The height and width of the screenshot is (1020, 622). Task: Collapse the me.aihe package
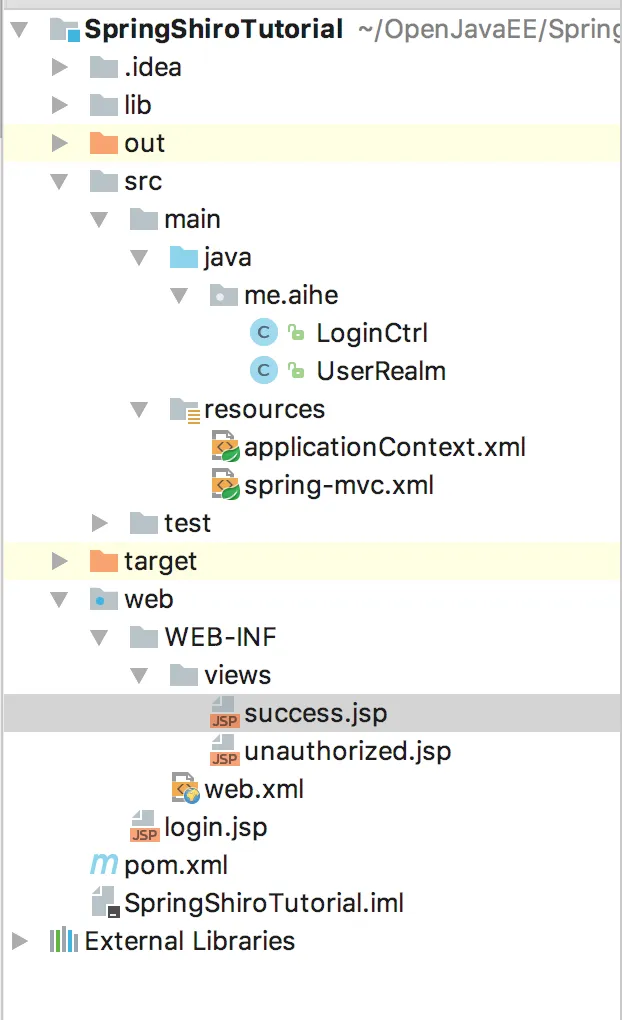[x=180, y=295]
